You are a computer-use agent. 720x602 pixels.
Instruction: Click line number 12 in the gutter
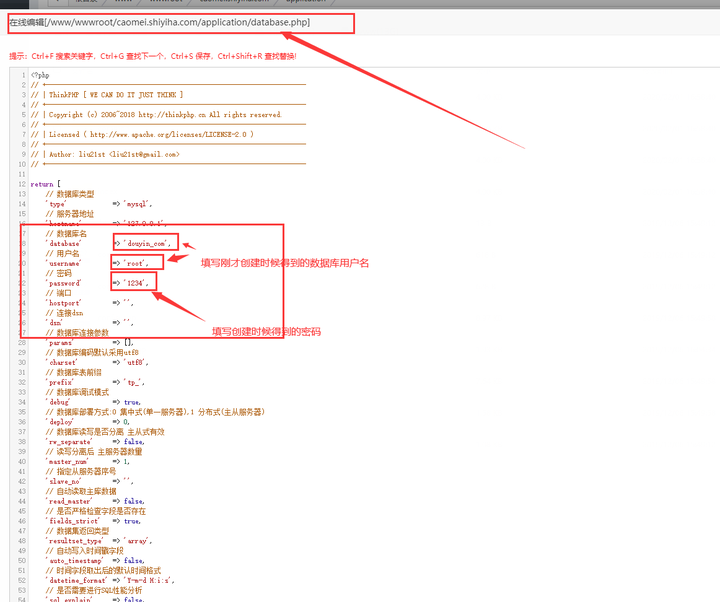click(x=22, y=184)
